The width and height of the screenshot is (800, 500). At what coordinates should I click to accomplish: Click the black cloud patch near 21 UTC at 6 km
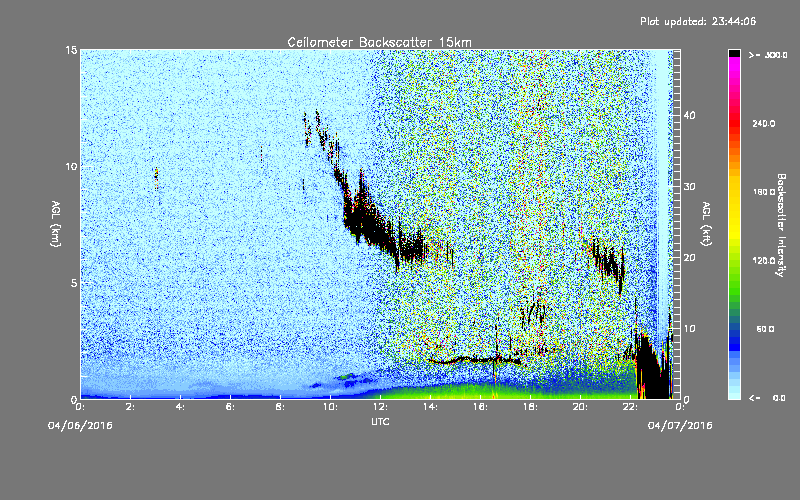click(608, 263)
